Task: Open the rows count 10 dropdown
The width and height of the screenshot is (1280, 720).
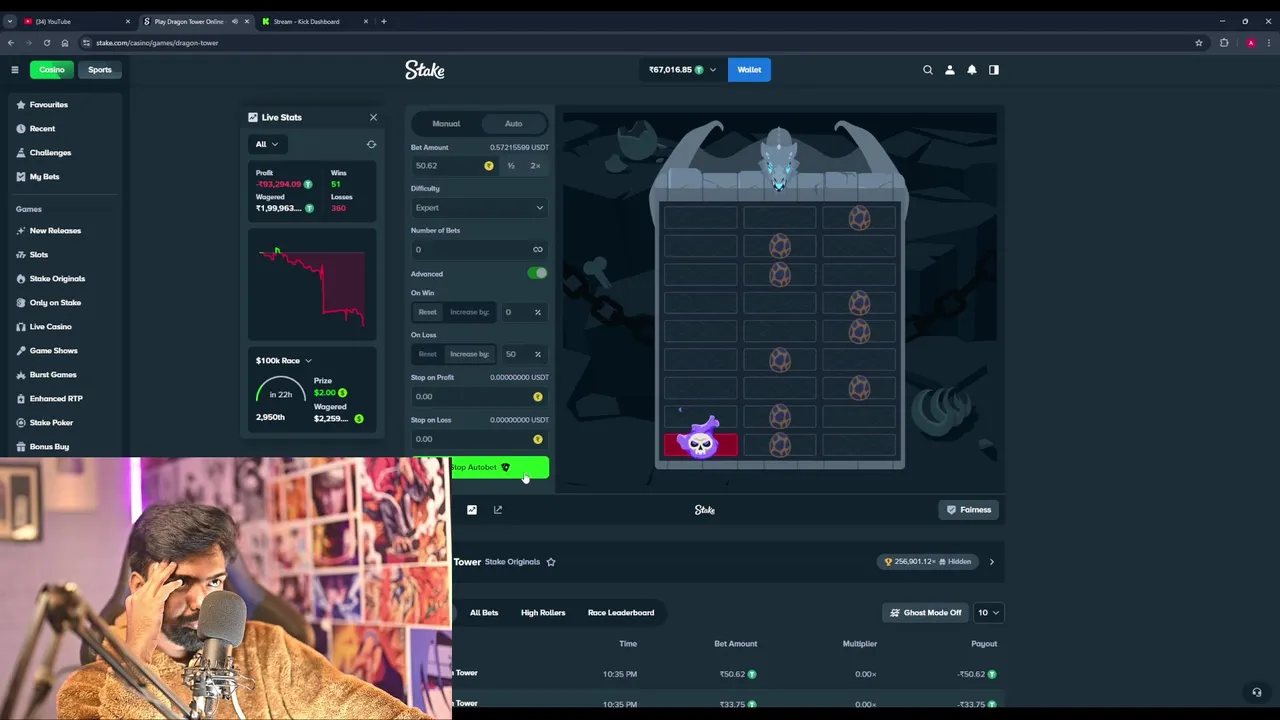Action: coord(987,613)
